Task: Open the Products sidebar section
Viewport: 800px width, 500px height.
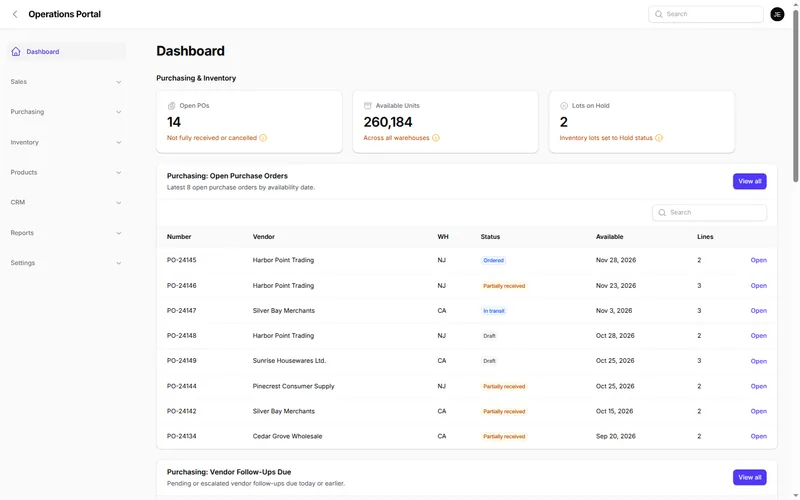Action: pos(66,172)
